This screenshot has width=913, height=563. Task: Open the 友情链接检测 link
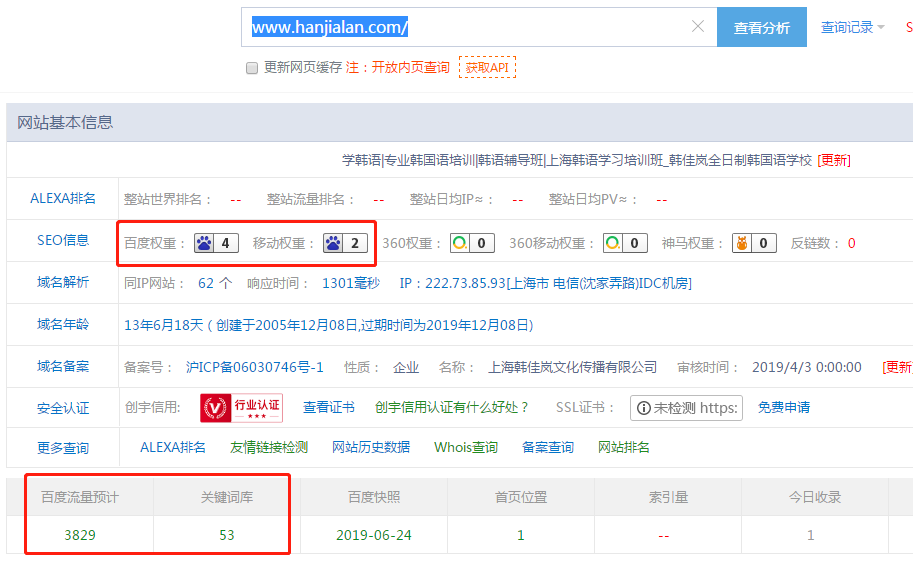(269, 447)
